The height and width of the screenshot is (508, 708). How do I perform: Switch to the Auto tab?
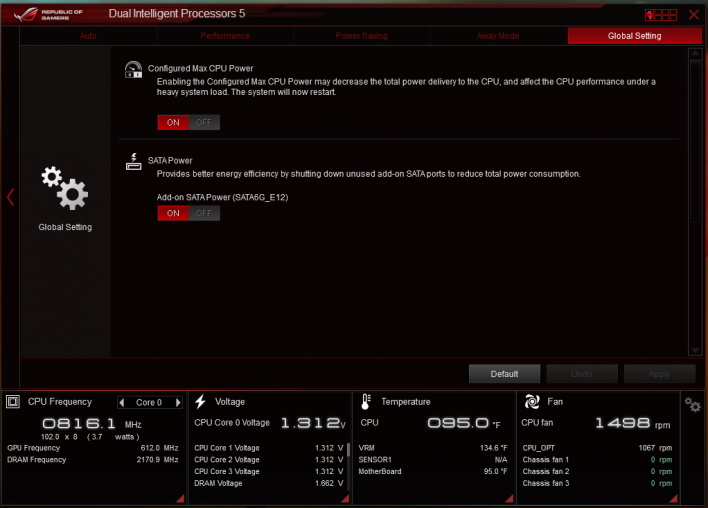click(88, 36)
